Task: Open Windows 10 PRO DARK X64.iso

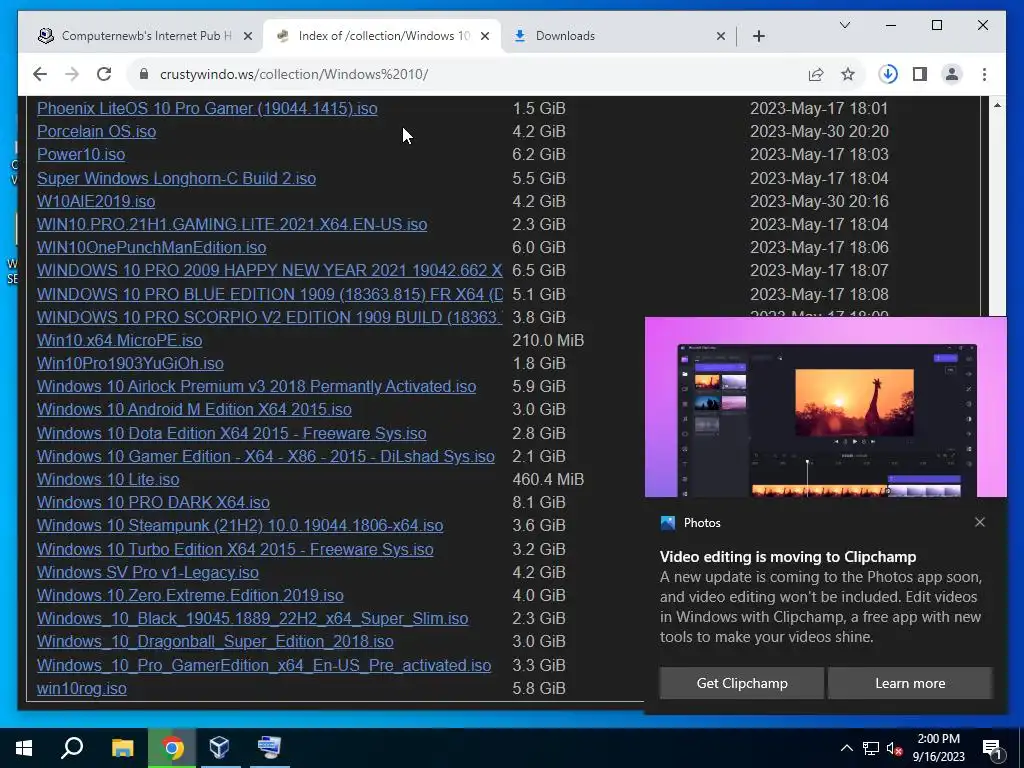Action: pos(153,502)
